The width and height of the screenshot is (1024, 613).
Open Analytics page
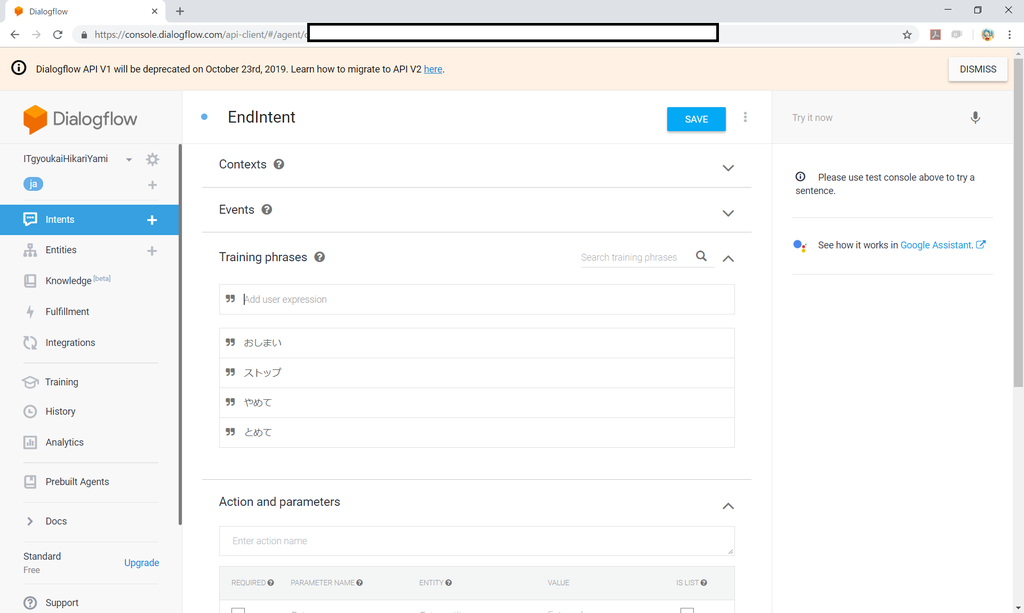64,442
